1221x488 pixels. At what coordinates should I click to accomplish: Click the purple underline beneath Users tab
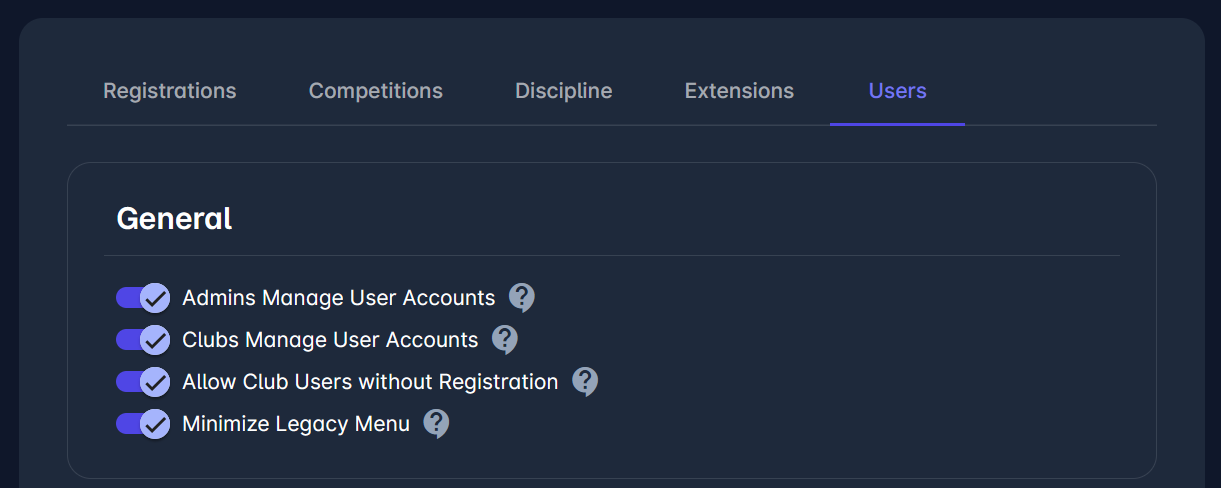(x=897, y=124)
